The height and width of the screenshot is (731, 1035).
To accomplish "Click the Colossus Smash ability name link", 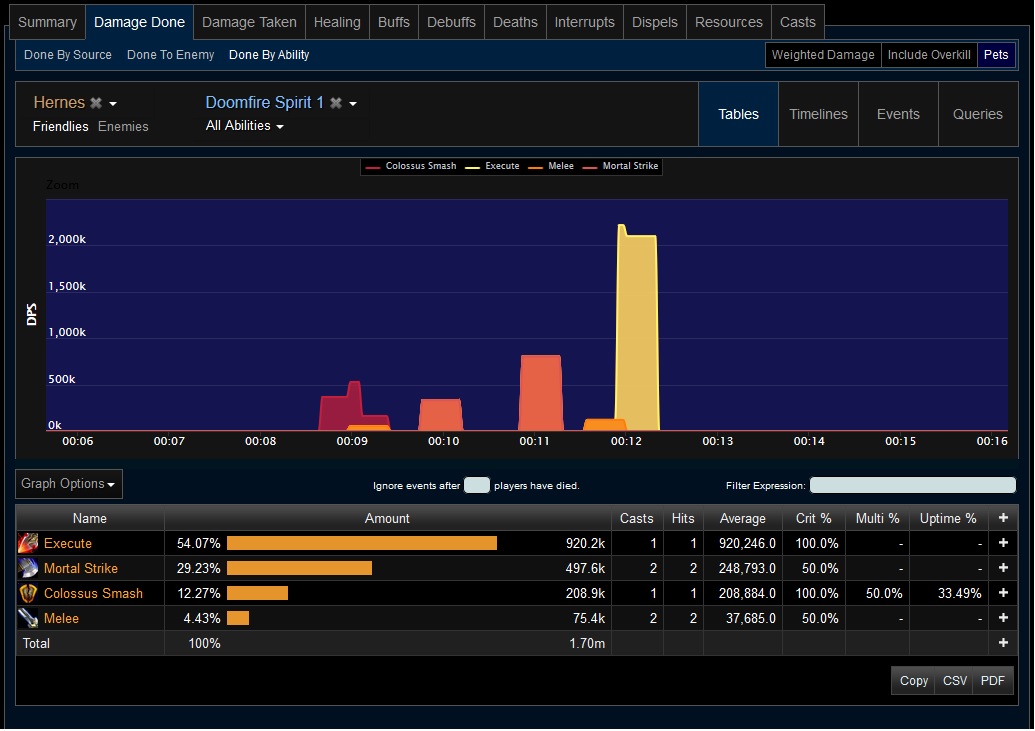I will click(93, 594).
